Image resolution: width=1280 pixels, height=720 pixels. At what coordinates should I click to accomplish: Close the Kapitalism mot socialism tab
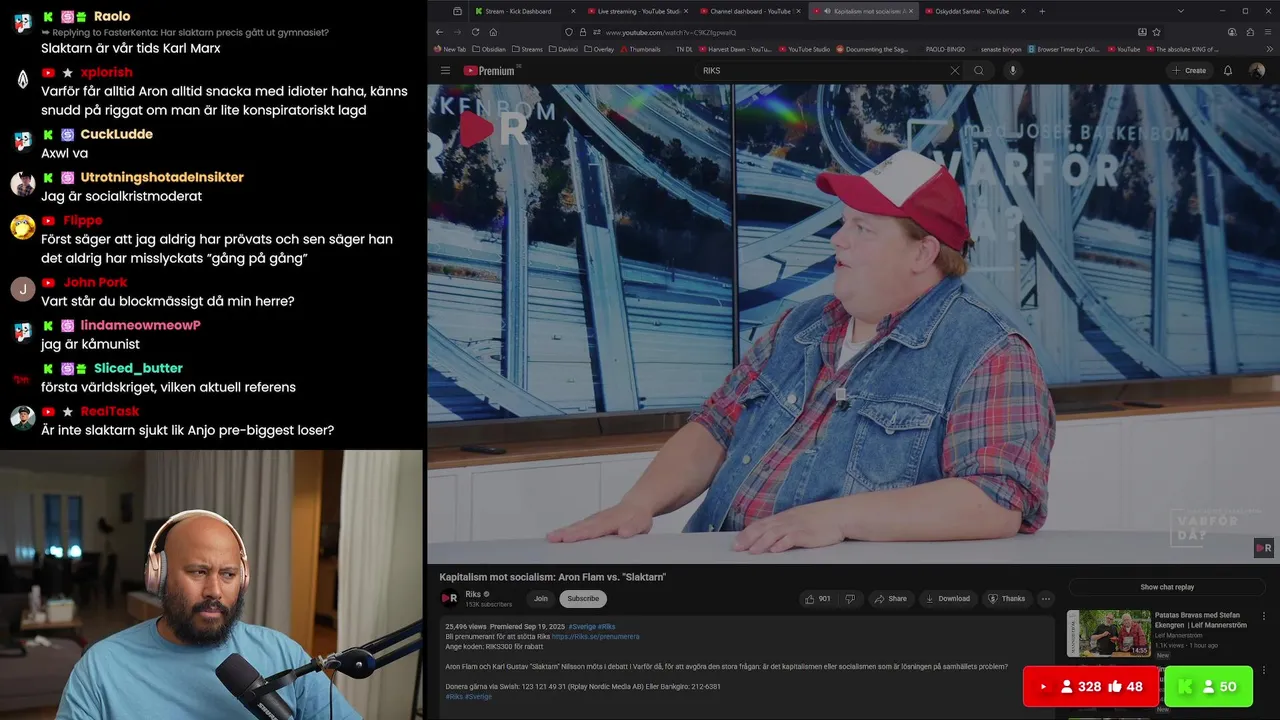point(912,11)
